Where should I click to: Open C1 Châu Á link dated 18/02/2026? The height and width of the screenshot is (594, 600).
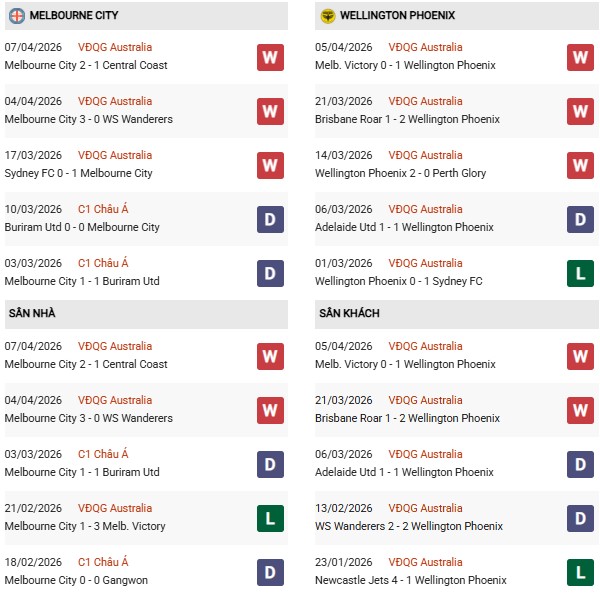[103, 563]
